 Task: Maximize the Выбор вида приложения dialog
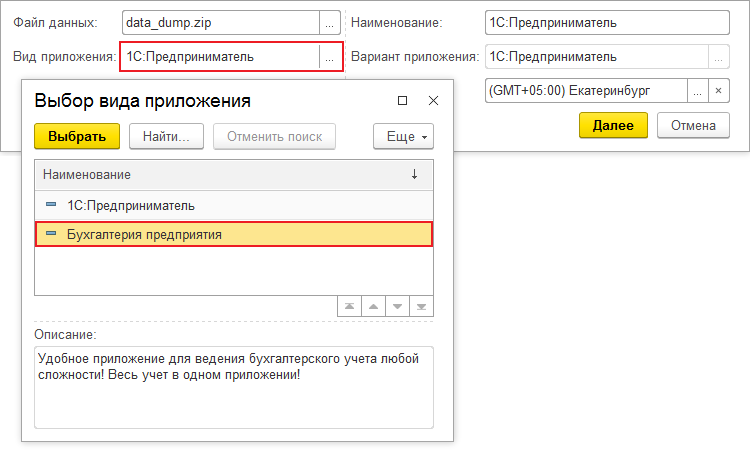[x=403, y=100]
